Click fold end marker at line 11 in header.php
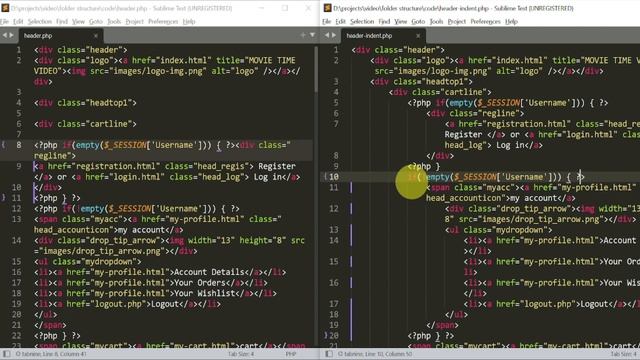Viewport: 640px width, 360px height. (x=3, y=198)
